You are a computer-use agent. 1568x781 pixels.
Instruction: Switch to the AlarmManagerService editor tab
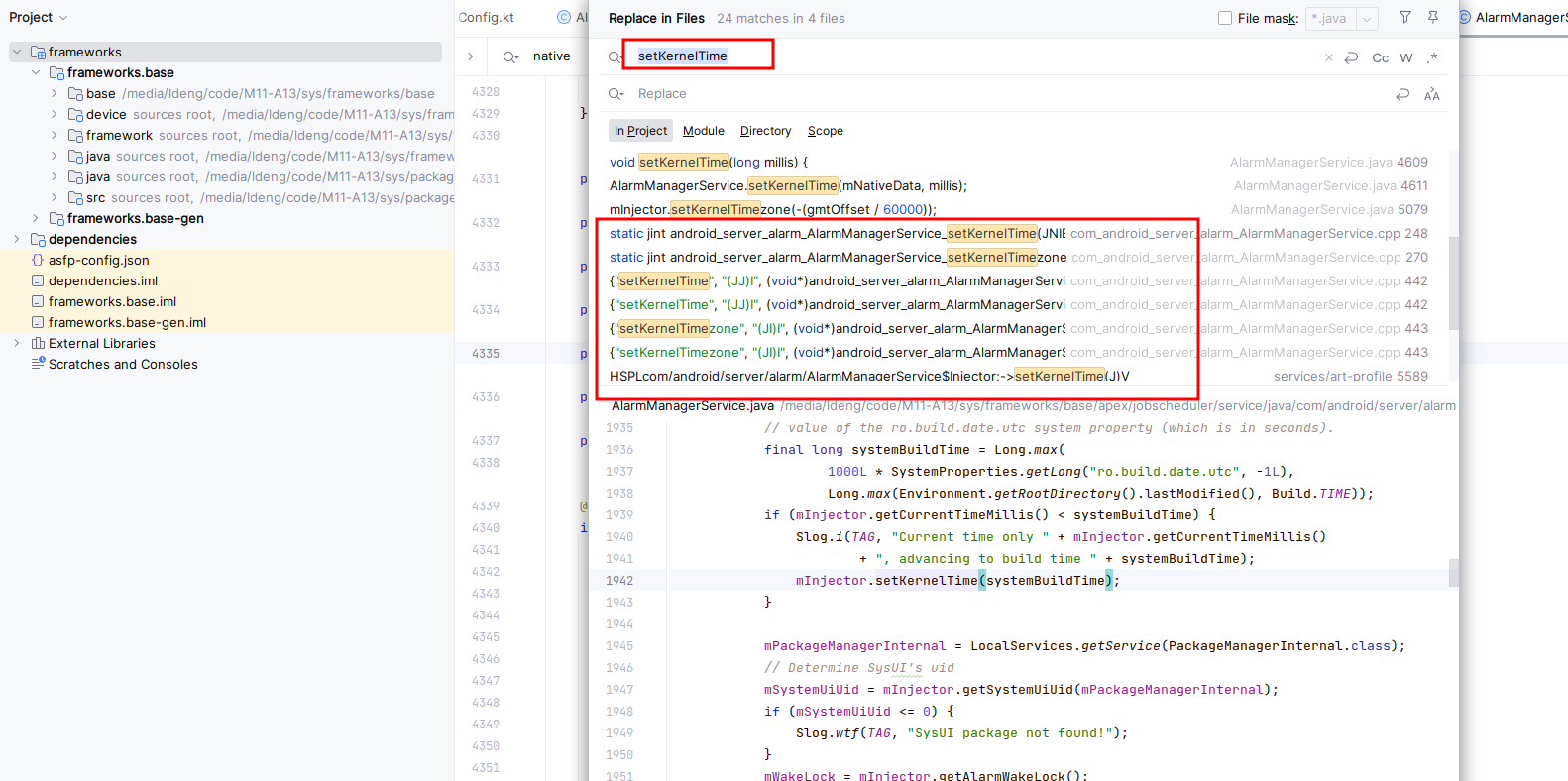(1513, 17)
